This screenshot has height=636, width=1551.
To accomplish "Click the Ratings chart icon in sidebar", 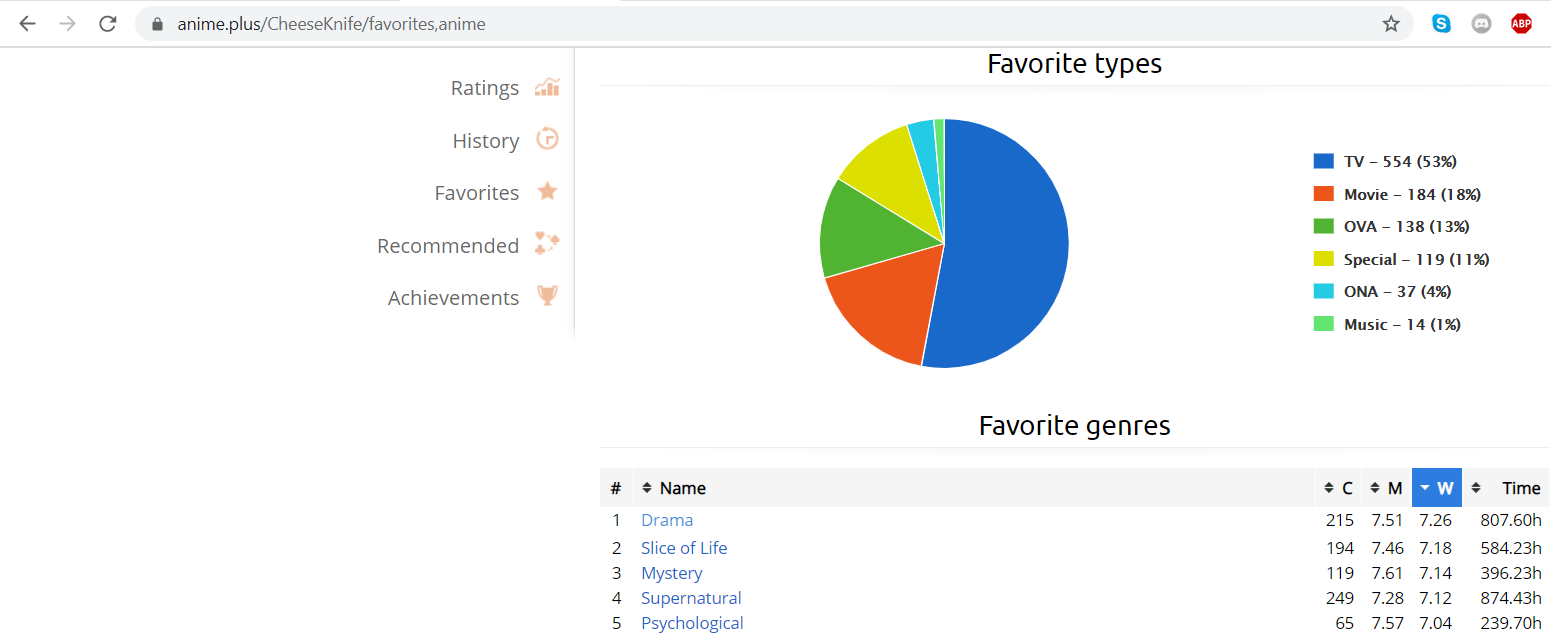I will [x=547, y=87].
